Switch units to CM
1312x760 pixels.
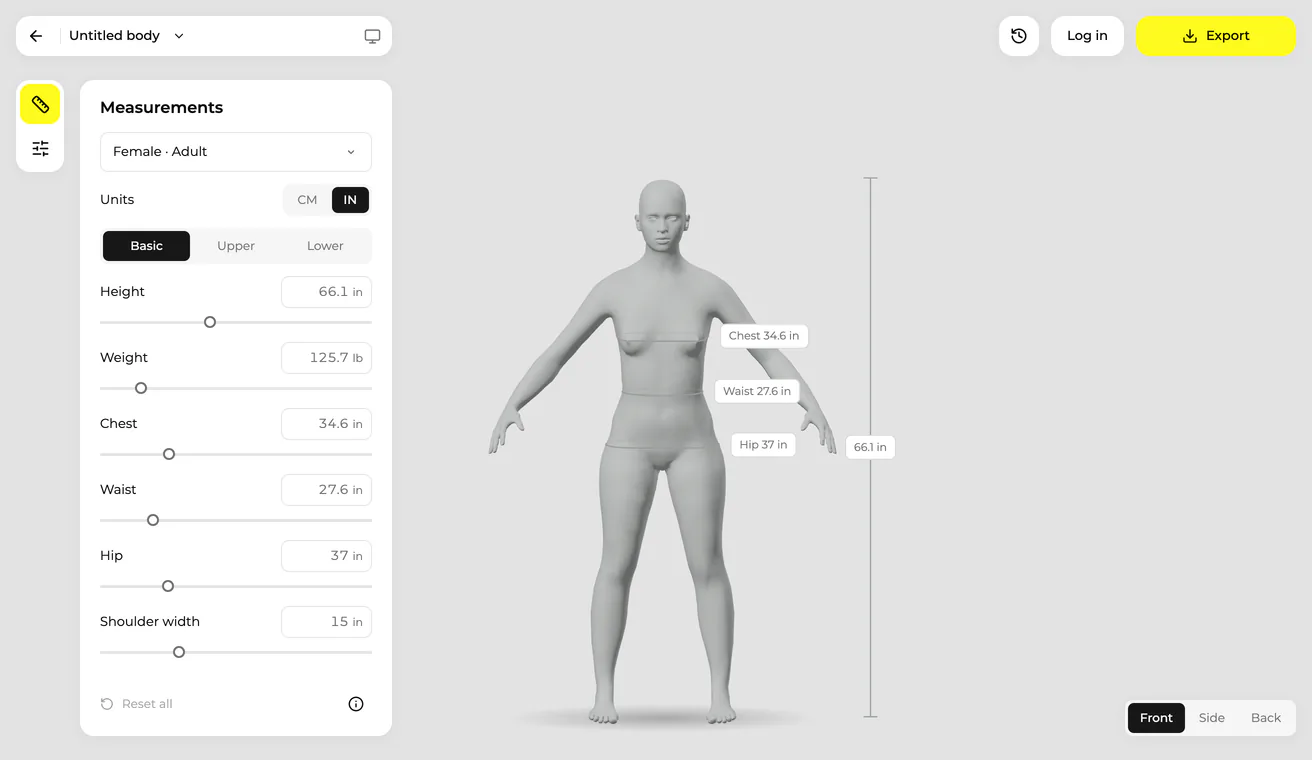(307, 200)
